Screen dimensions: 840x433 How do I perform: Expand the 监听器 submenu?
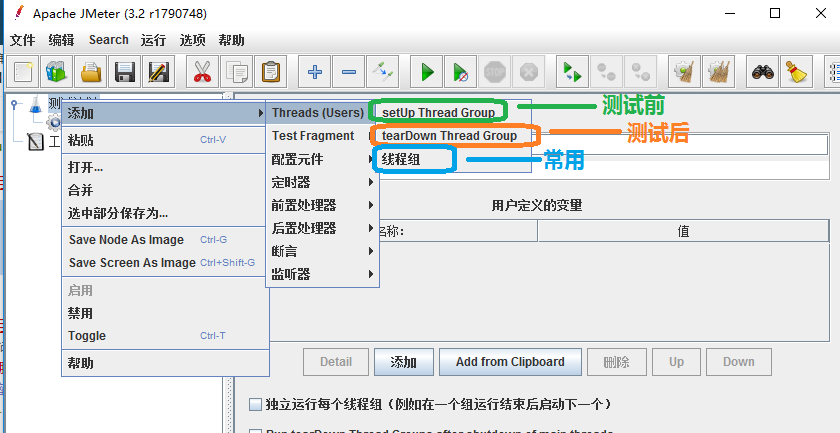(x=322, y=274)
